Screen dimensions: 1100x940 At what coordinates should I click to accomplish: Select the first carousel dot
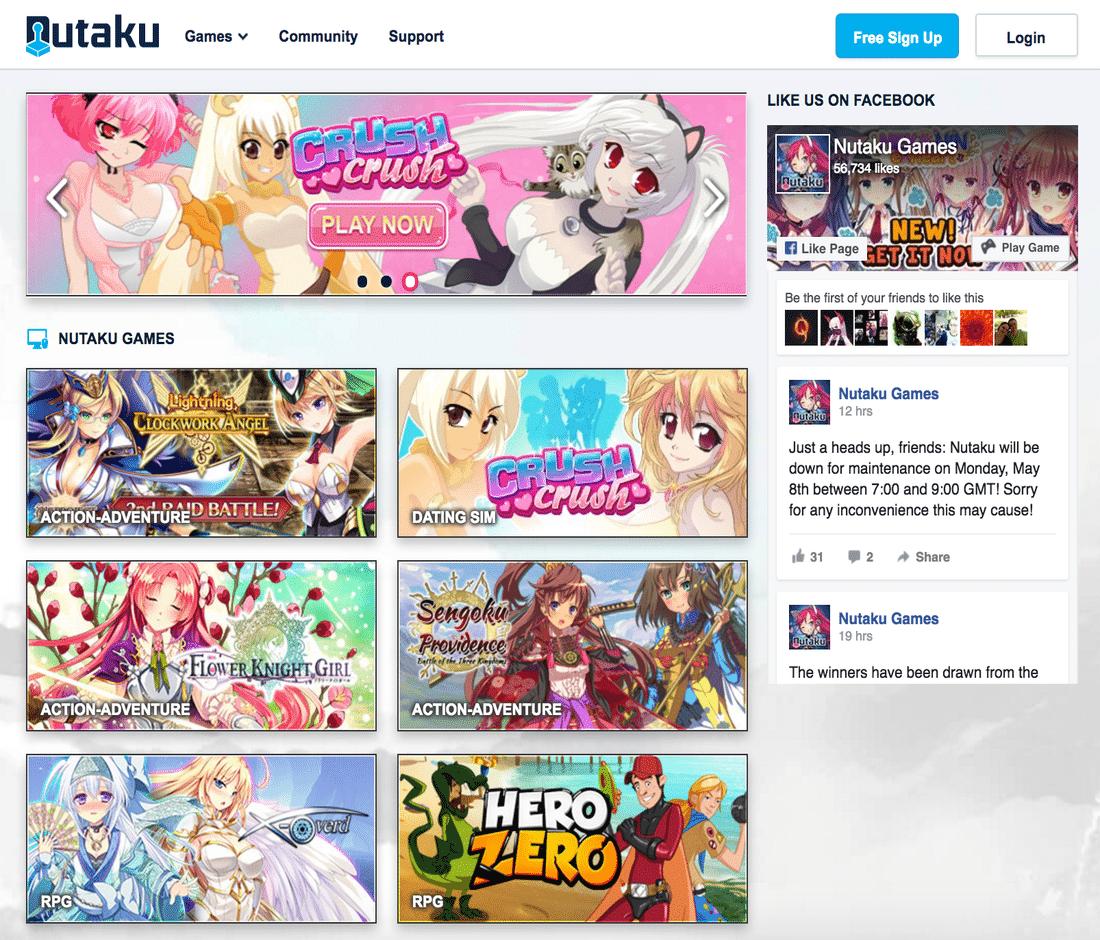[363, 281]
